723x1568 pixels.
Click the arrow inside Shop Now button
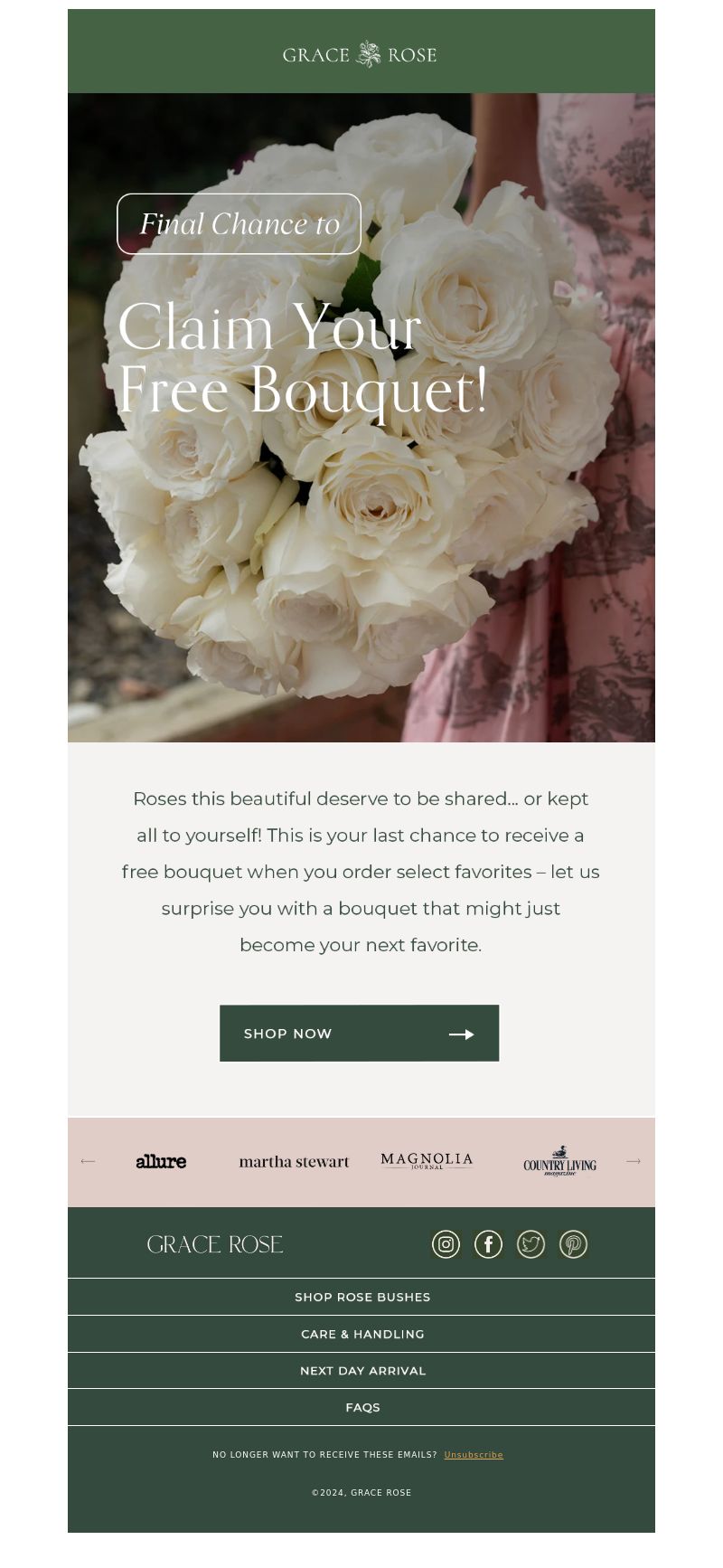click(x=462, y=1034)
